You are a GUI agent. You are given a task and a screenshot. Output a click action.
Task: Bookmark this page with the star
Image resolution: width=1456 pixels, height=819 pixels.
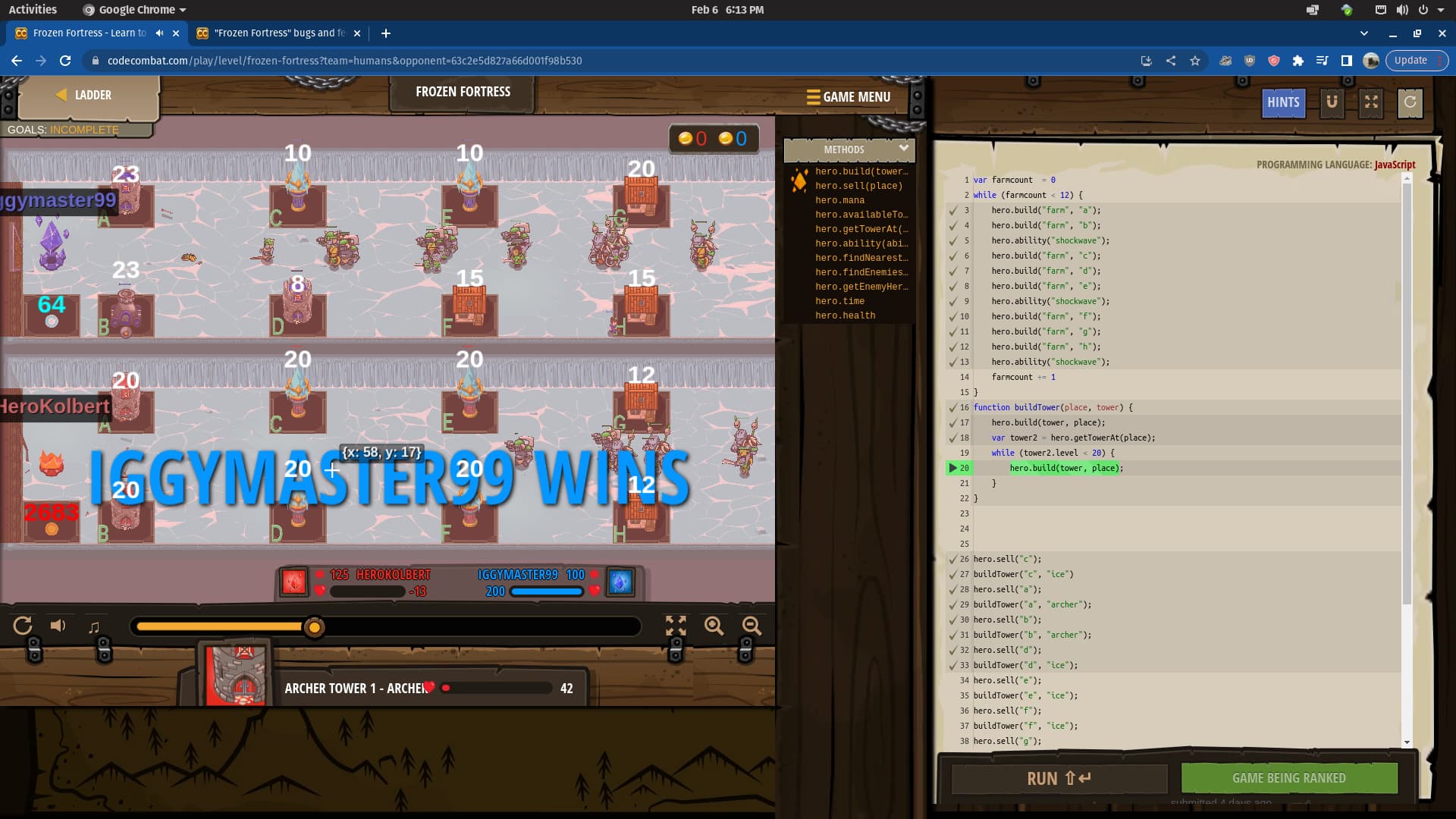[1195, 61]
